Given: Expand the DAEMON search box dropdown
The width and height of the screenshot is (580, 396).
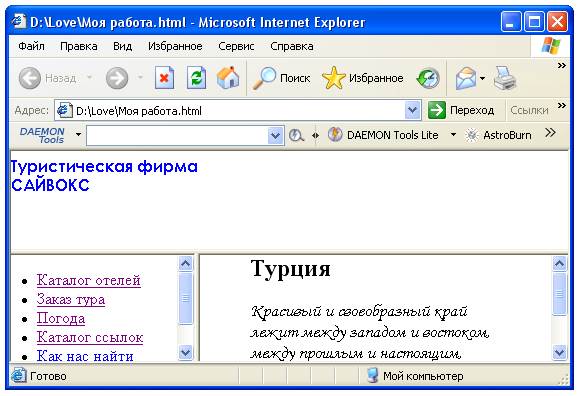Looking at the screenshot, I should click(276, 135).
